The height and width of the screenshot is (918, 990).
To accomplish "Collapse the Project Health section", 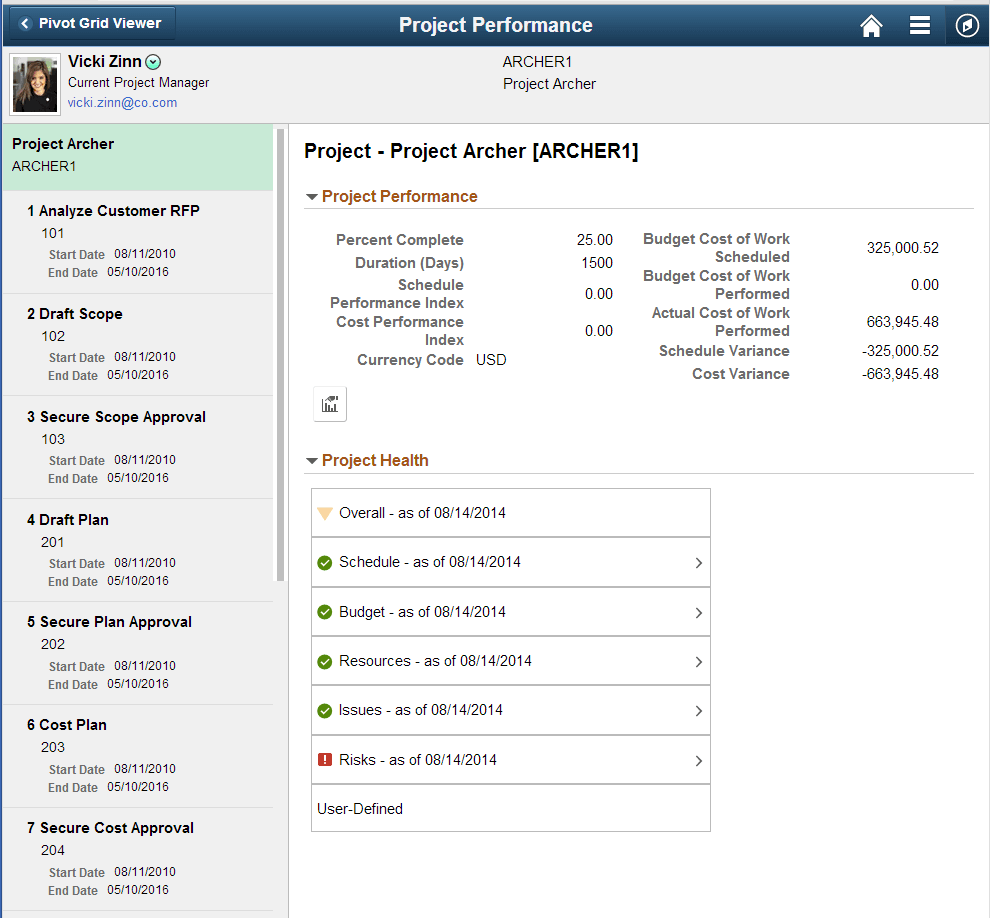I will click(313, 460).
